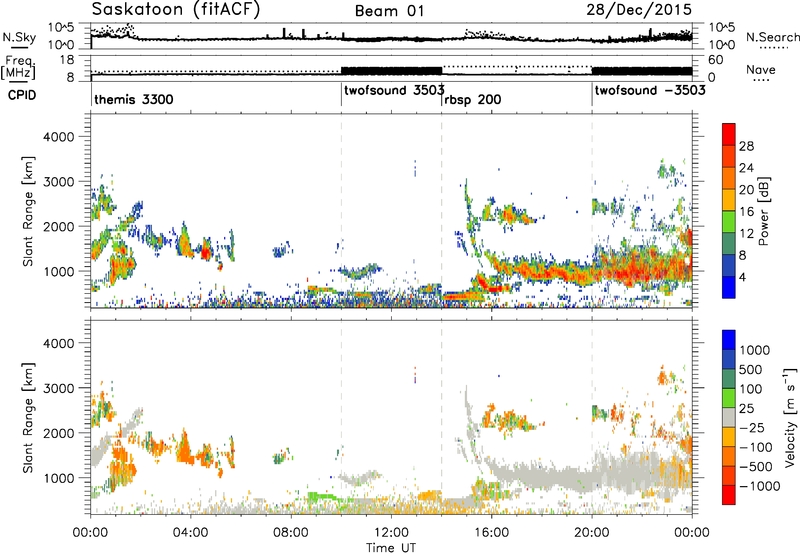Image resolution: width=800 pixels, height=554 pixels.
Task: Click the black frequency band under twofsound 3503
Action: point(391,71)
